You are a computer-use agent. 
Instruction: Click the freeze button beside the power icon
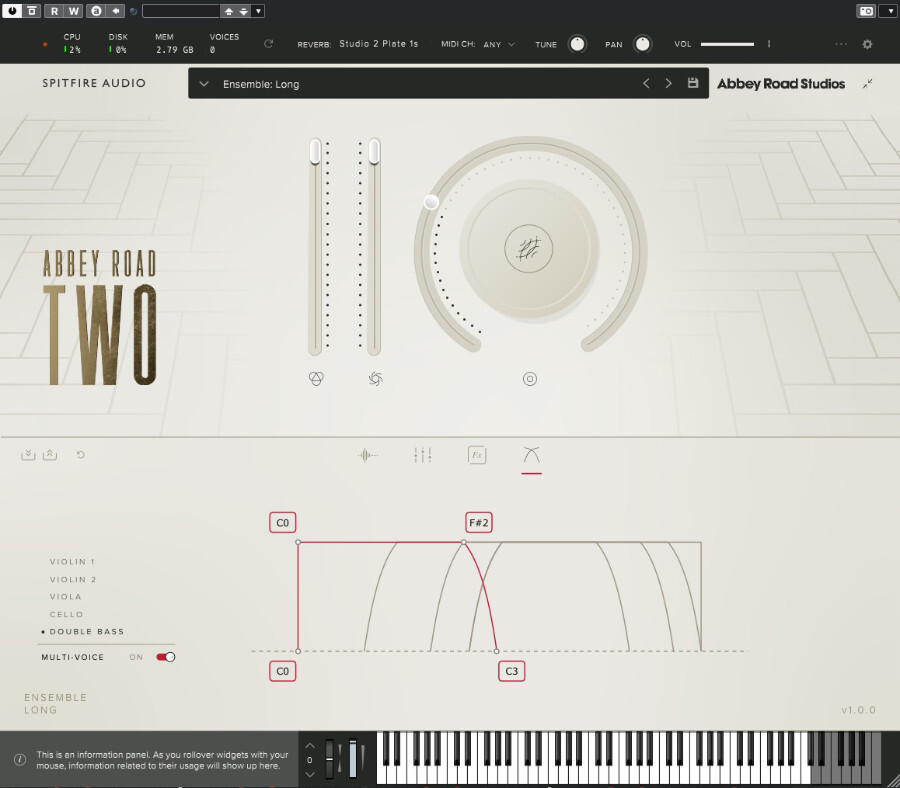32,11
